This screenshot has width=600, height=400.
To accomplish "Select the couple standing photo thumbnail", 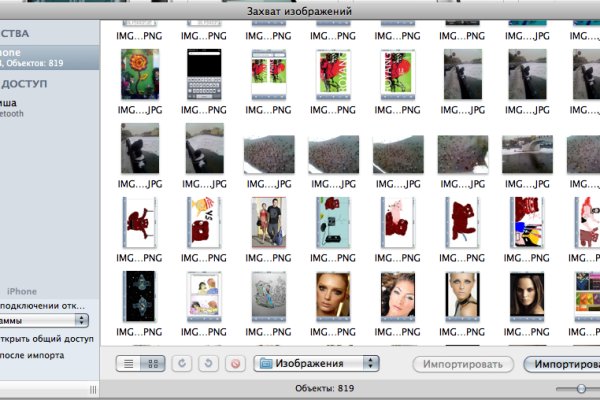I will pyautogui.click(x=268, y=222).
